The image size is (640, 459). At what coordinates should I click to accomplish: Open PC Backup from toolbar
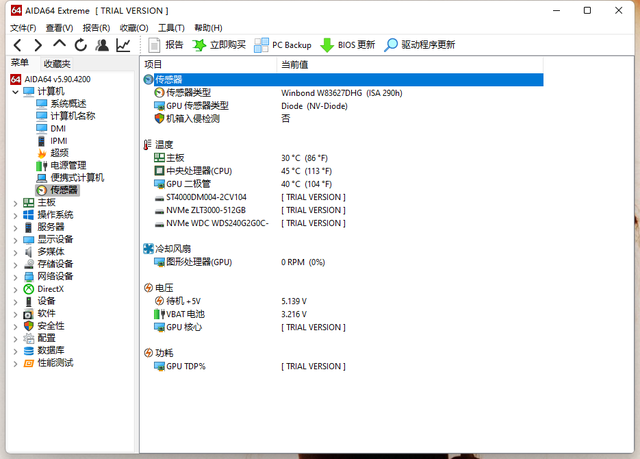click(x=283, y=45)
